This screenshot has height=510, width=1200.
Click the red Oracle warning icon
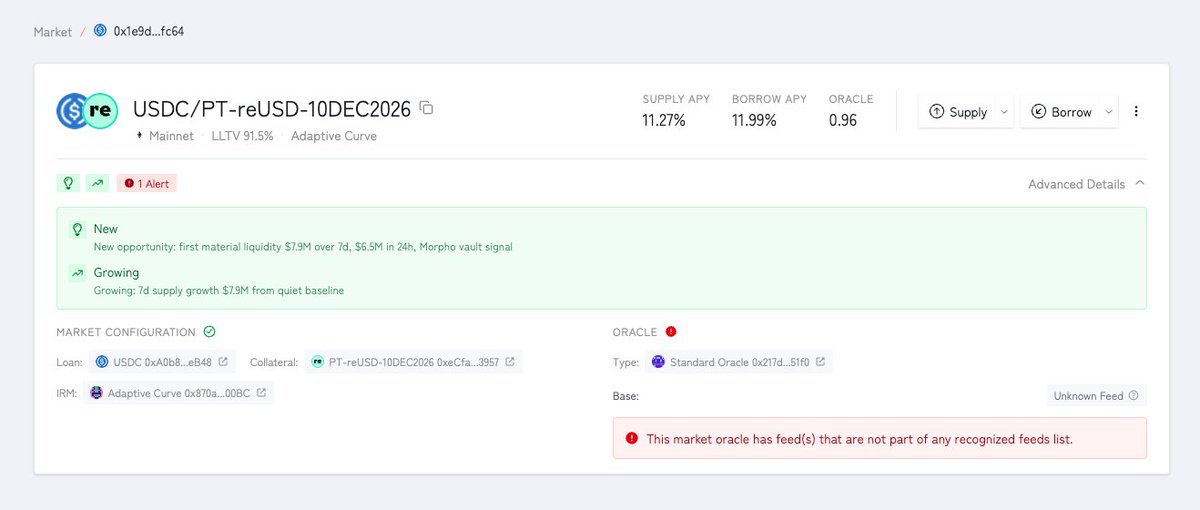coord(671,332)
